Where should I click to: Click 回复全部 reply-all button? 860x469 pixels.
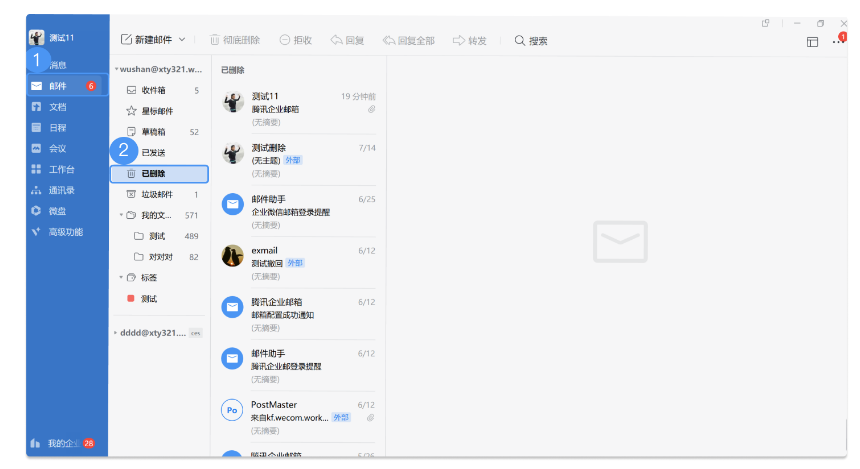[x=409, y=40]
